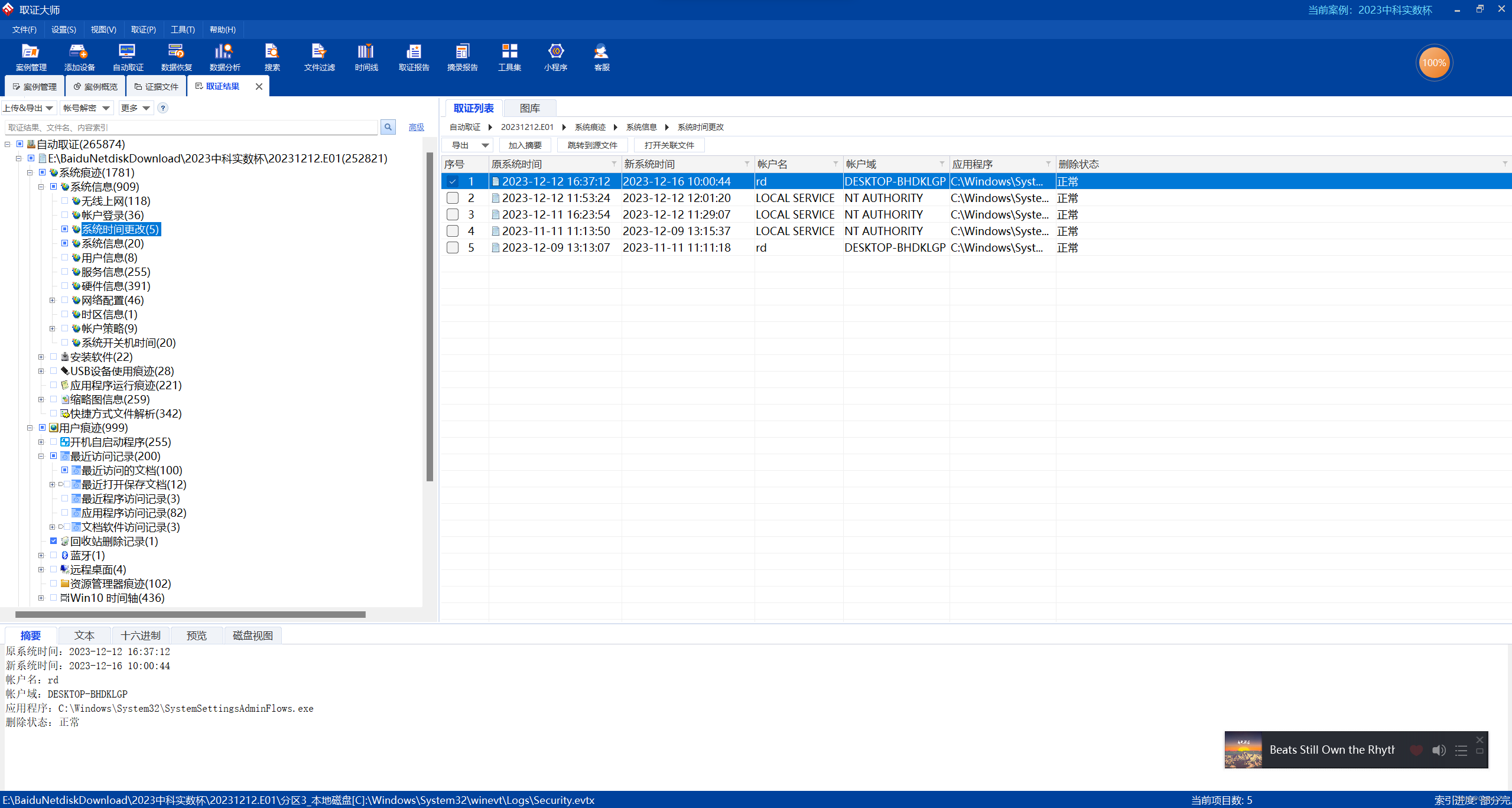This screenshot has height=808, width=1512.
Task: Open the 取证(P) menu
Action: tap(143, 30)
